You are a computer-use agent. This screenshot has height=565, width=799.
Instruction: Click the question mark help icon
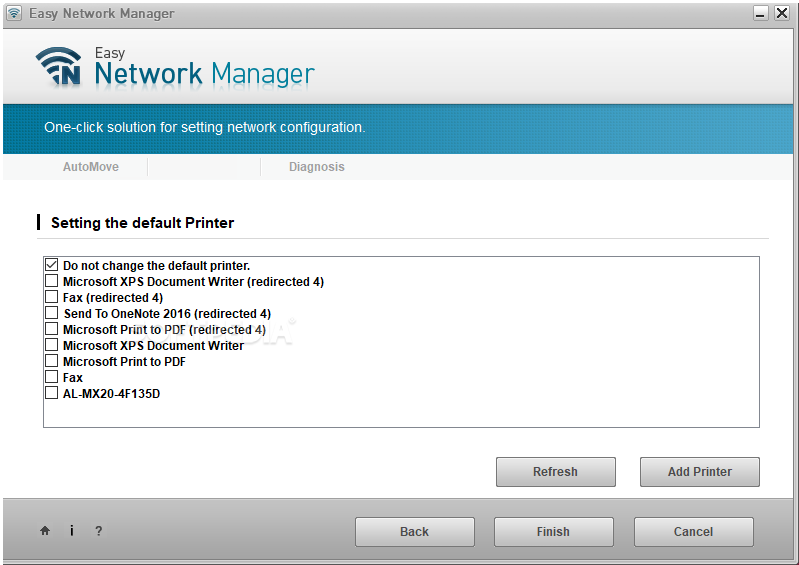(x=98, y=531)
